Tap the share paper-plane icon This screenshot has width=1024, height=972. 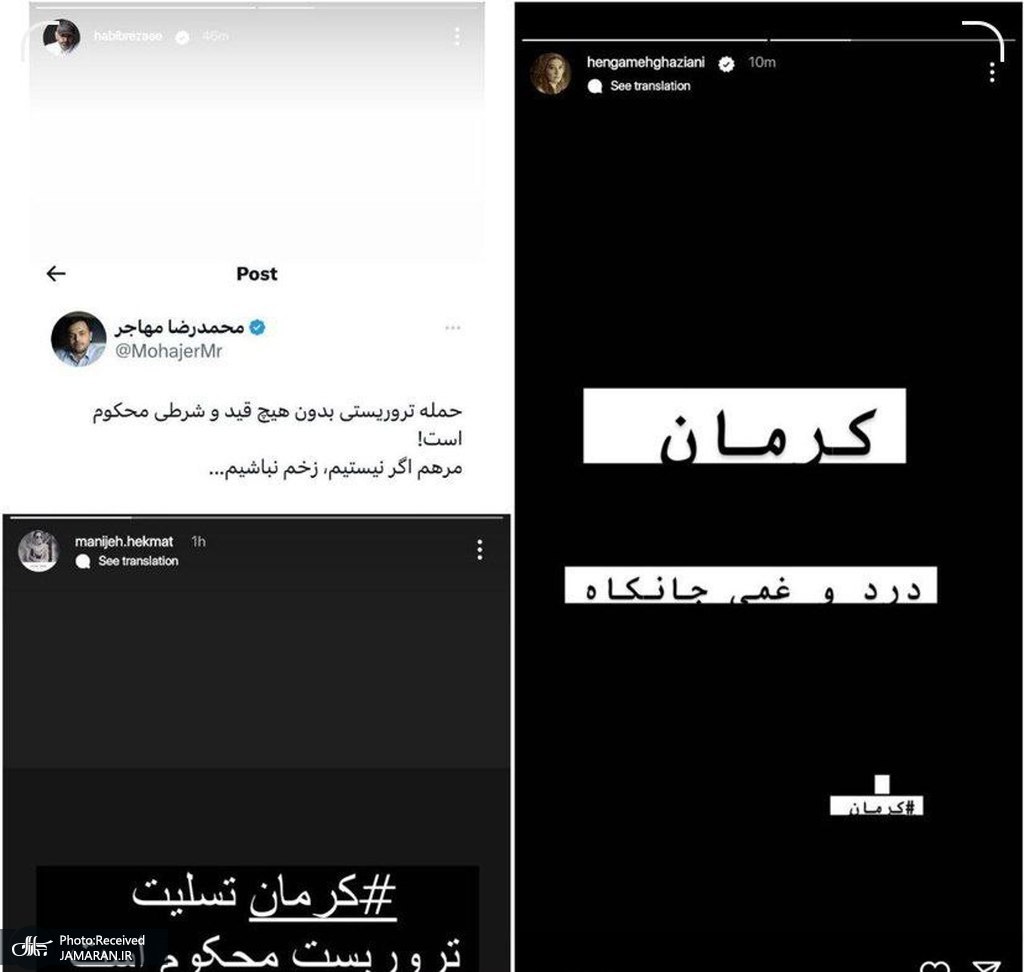[986, 966]
